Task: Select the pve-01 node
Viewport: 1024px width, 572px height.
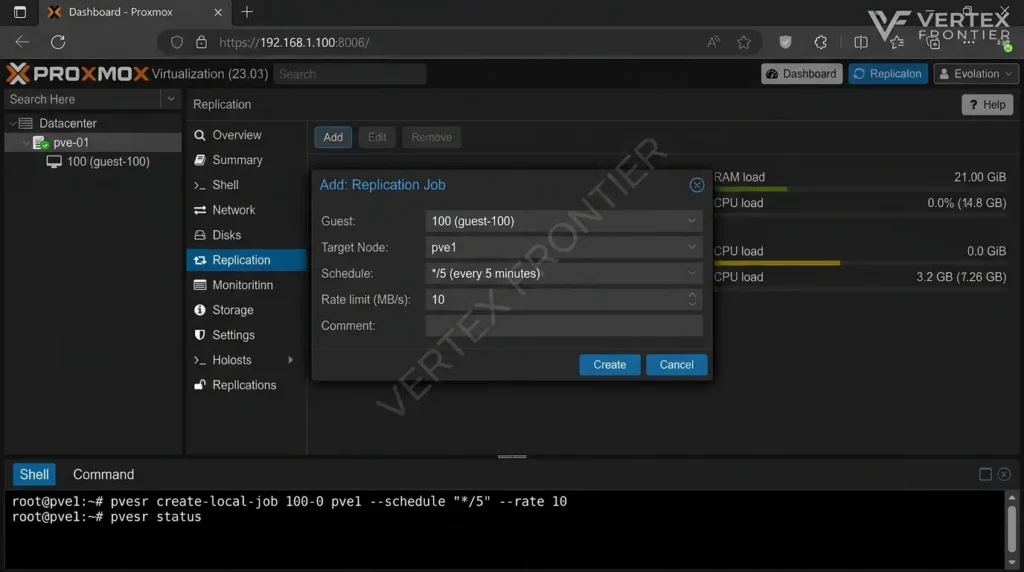Action: pos(71,142)
